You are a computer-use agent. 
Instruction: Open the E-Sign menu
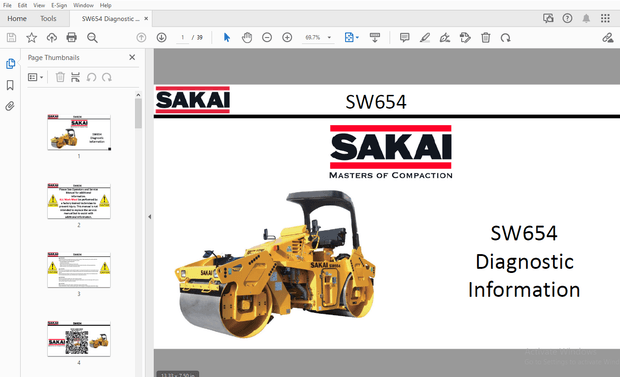point(59,5)
